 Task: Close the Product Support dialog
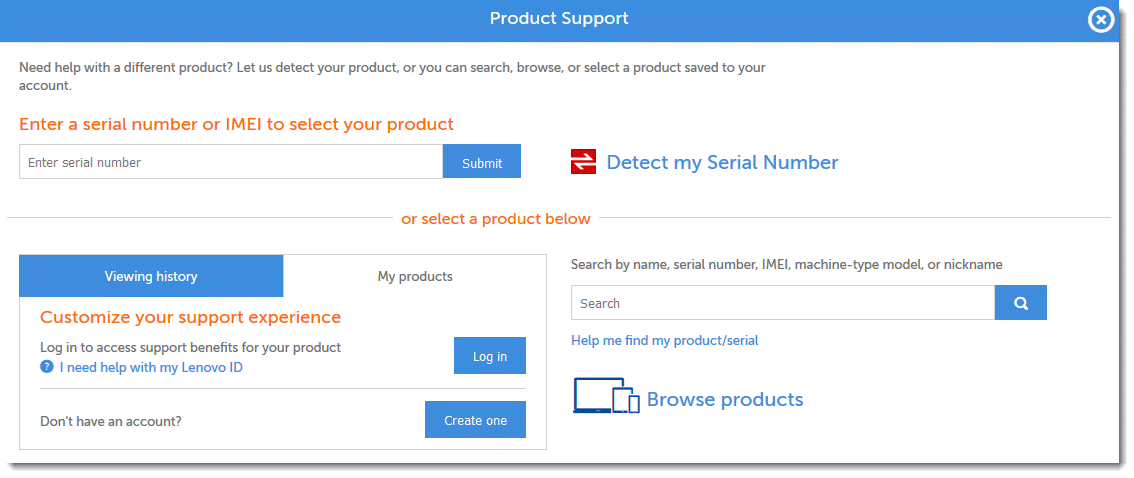pyautogui.click(x=1100, y=20)
